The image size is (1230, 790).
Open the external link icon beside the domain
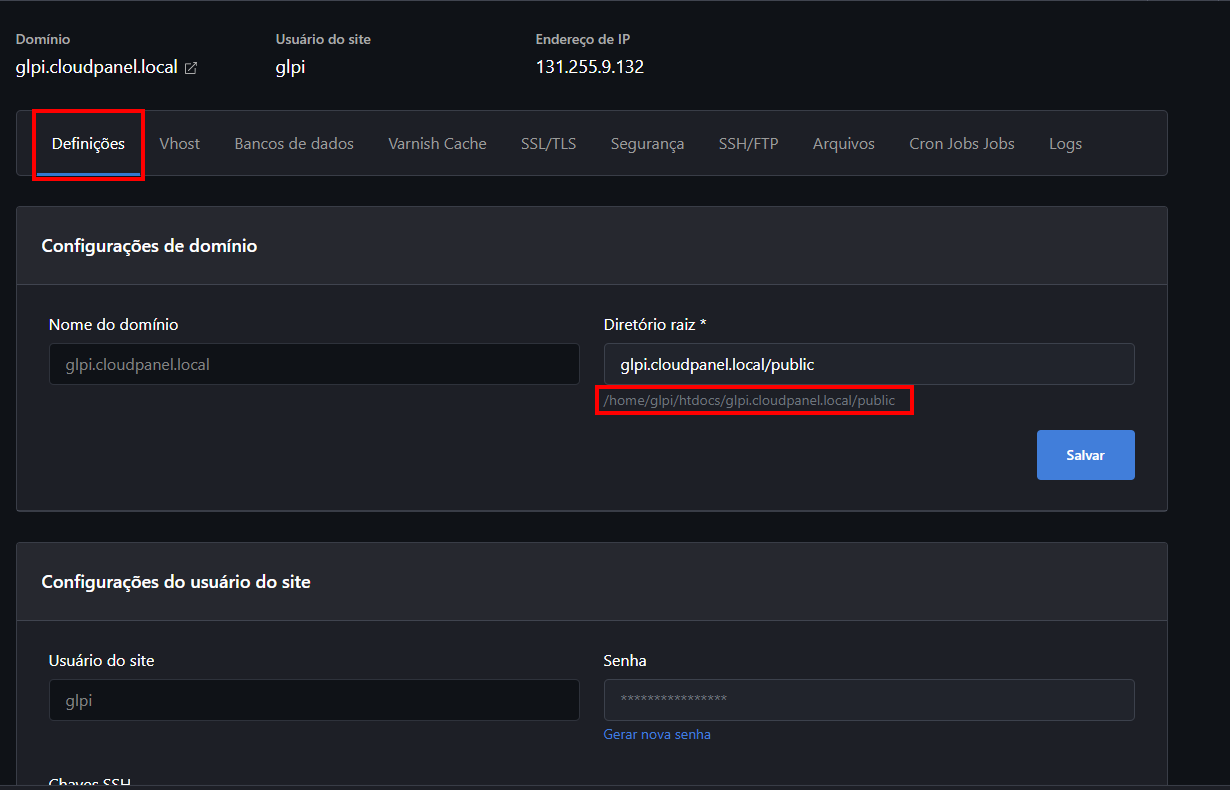(191, 68)
